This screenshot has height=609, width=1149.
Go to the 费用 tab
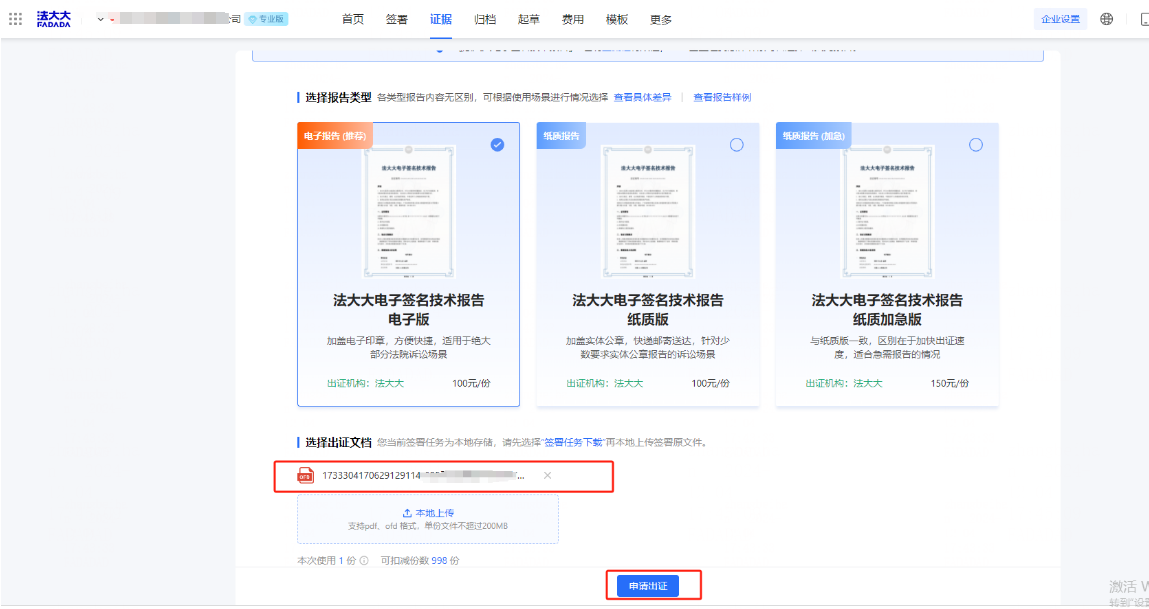(572, 19)
